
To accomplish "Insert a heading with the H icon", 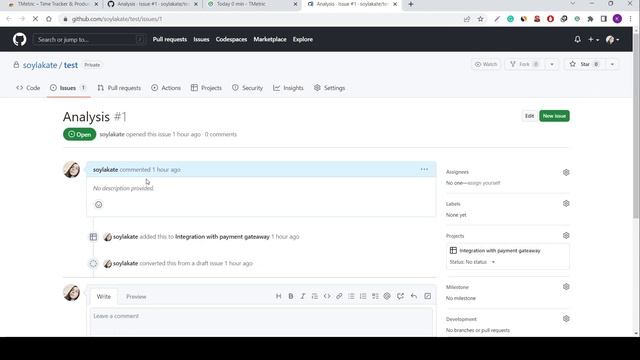I will point(278,296).
